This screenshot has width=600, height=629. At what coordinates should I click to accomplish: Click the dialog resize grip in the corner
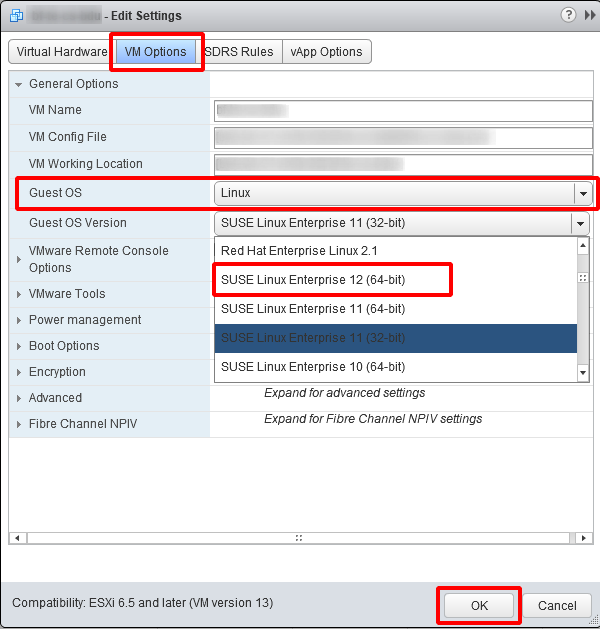pos(595,621)
